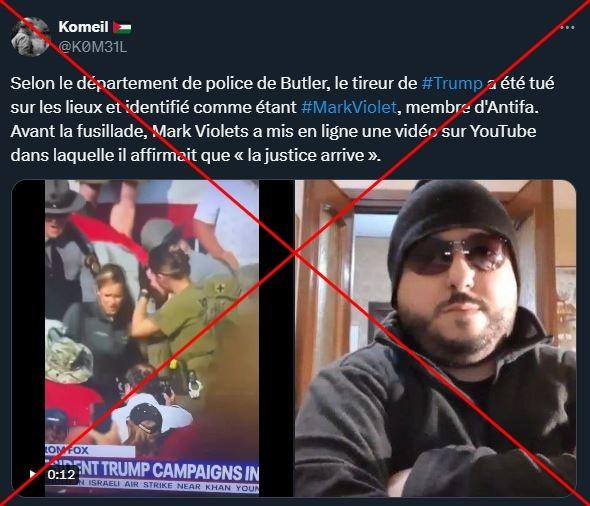Click the tweet body text to expand tweet

(x=282, y=119)
